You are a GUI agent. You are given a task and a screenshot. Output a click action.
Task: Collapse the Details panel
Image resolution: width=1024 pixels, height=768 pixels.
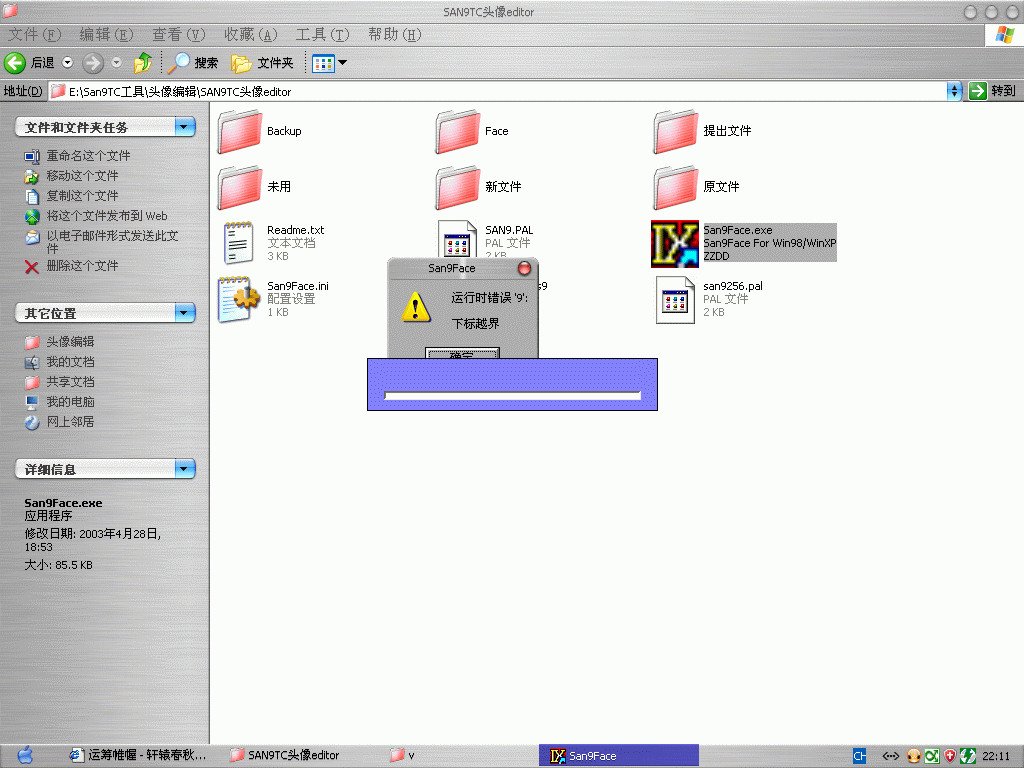click(184, 469)
